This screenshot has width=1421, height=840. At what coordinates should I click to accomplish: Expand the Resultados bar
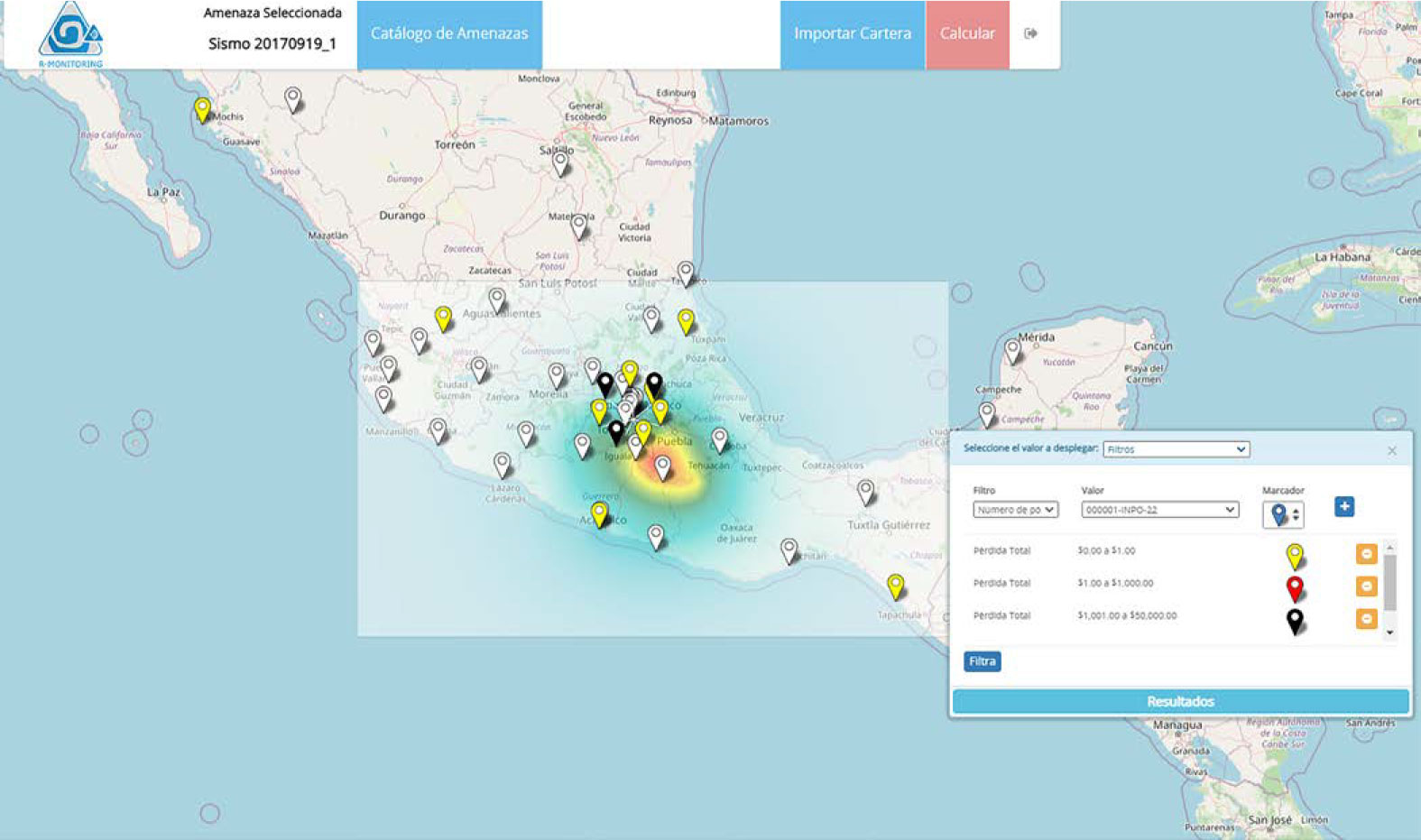[x=1180, y=701]
